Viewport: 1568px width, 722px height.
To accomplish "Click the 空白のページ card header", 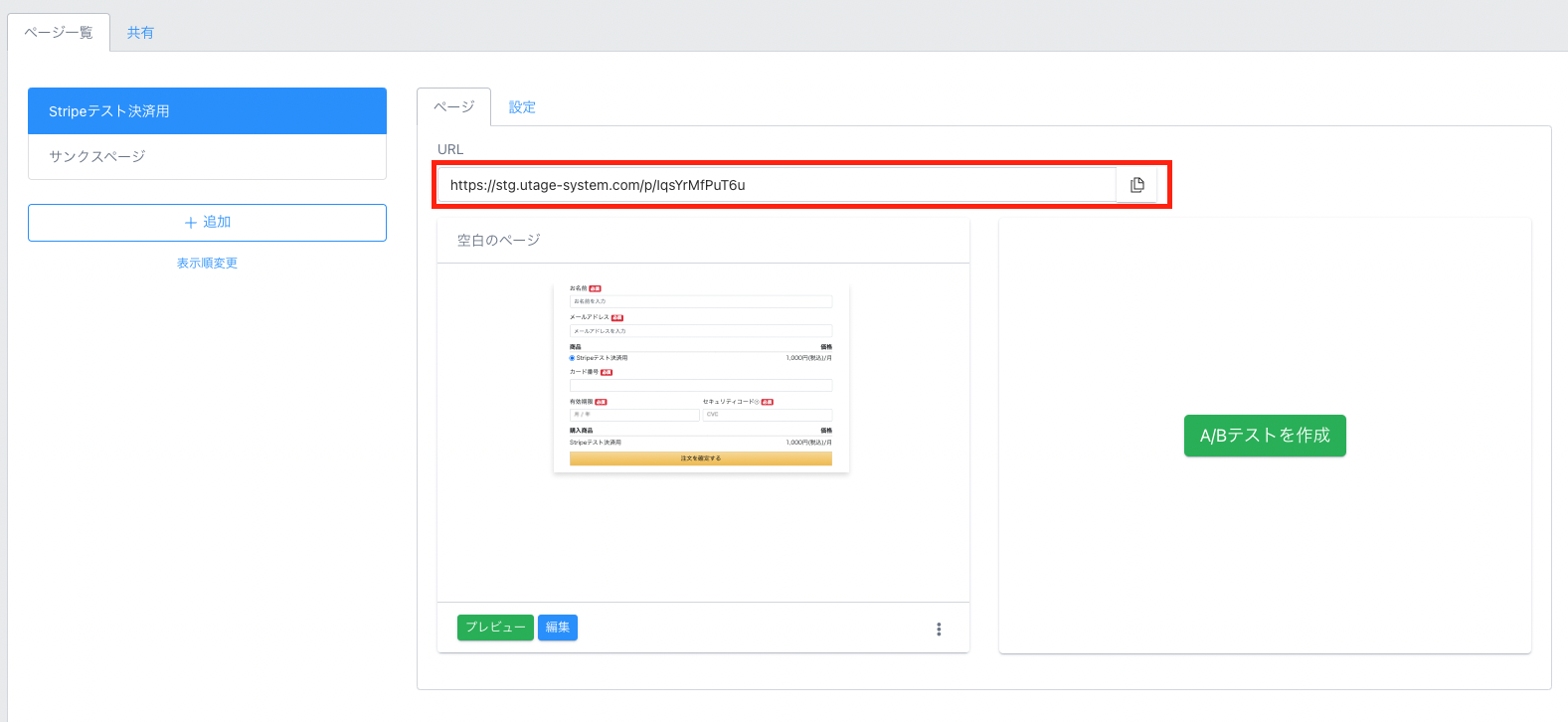I will pos(702,241).
